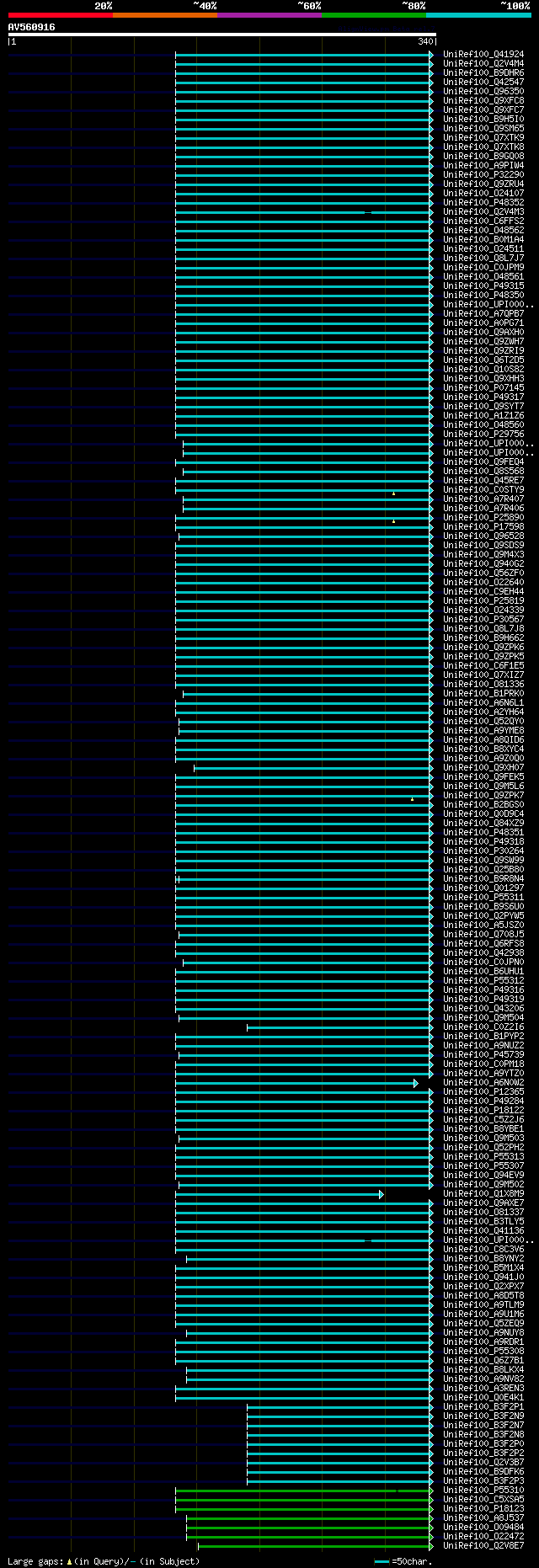Open the UniRef100_Q2V8E7 entry
Screen dimensions: 539x1568
[x=483, y=1545]
